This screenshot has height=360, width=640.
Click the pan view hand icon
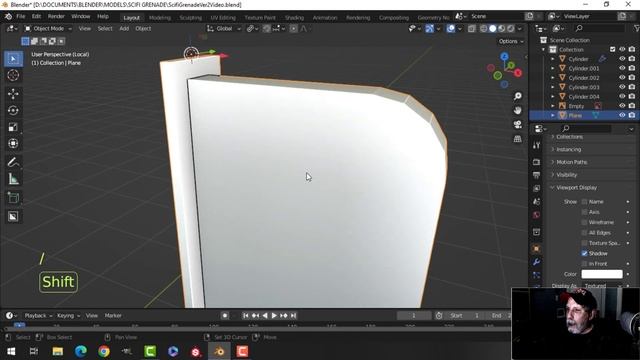518,111
